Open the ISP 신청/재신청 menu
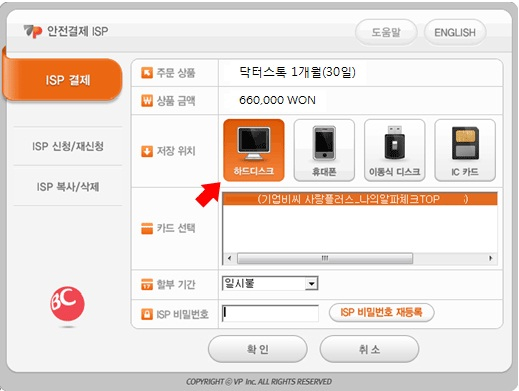Screen dimensions: 519x391 point(68,146)
